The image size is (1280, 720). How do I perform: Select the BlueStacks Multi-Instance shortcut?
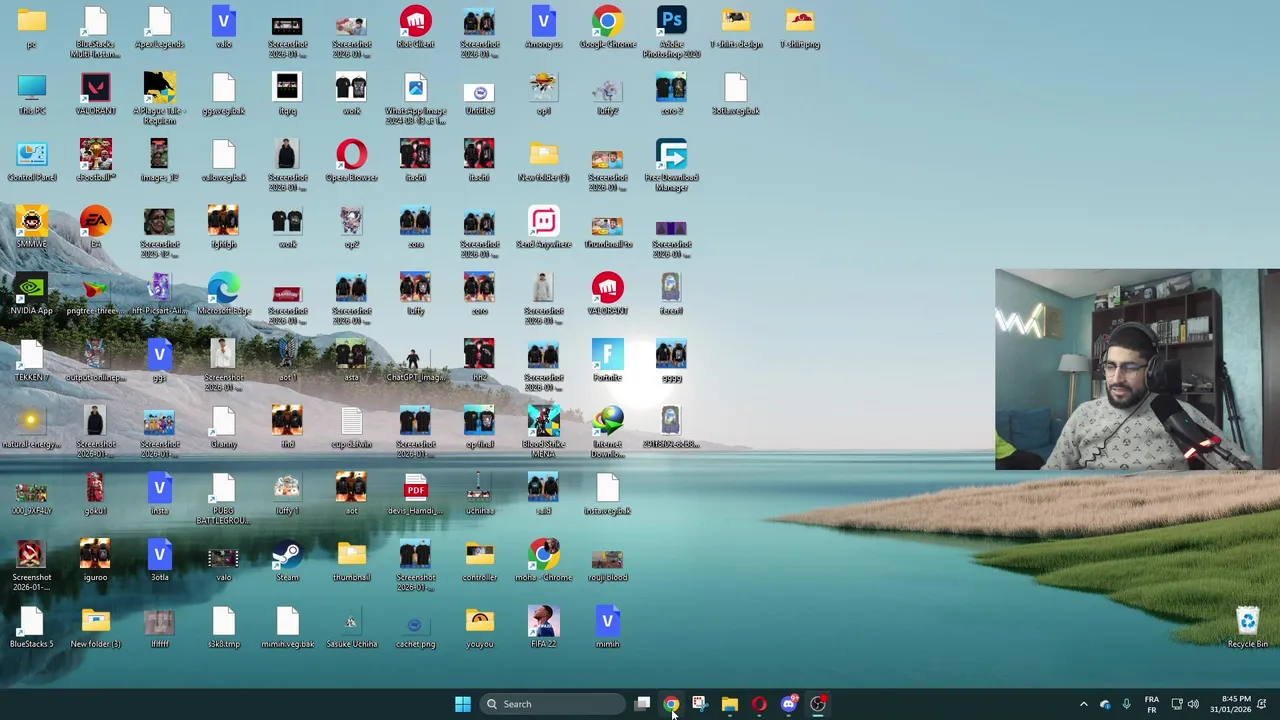pyautogui.click(x=95, y=32)
